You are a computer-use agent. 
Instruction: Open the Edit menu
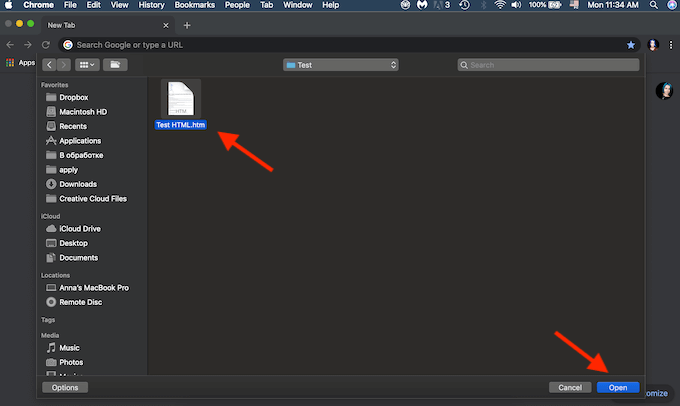click(x=93, y=5)
